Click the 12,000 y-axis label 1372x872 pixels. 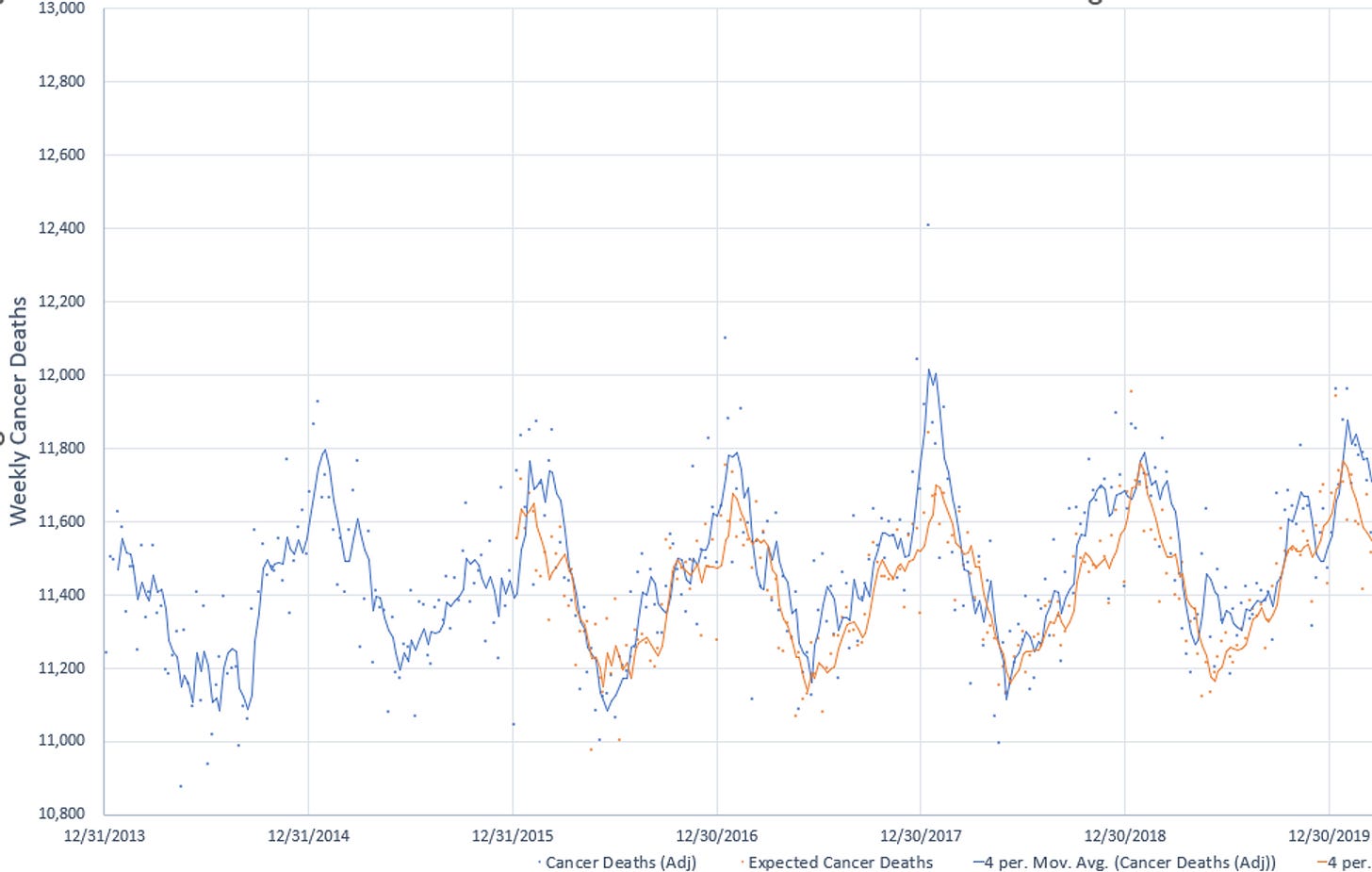click(x=61, y=375)
